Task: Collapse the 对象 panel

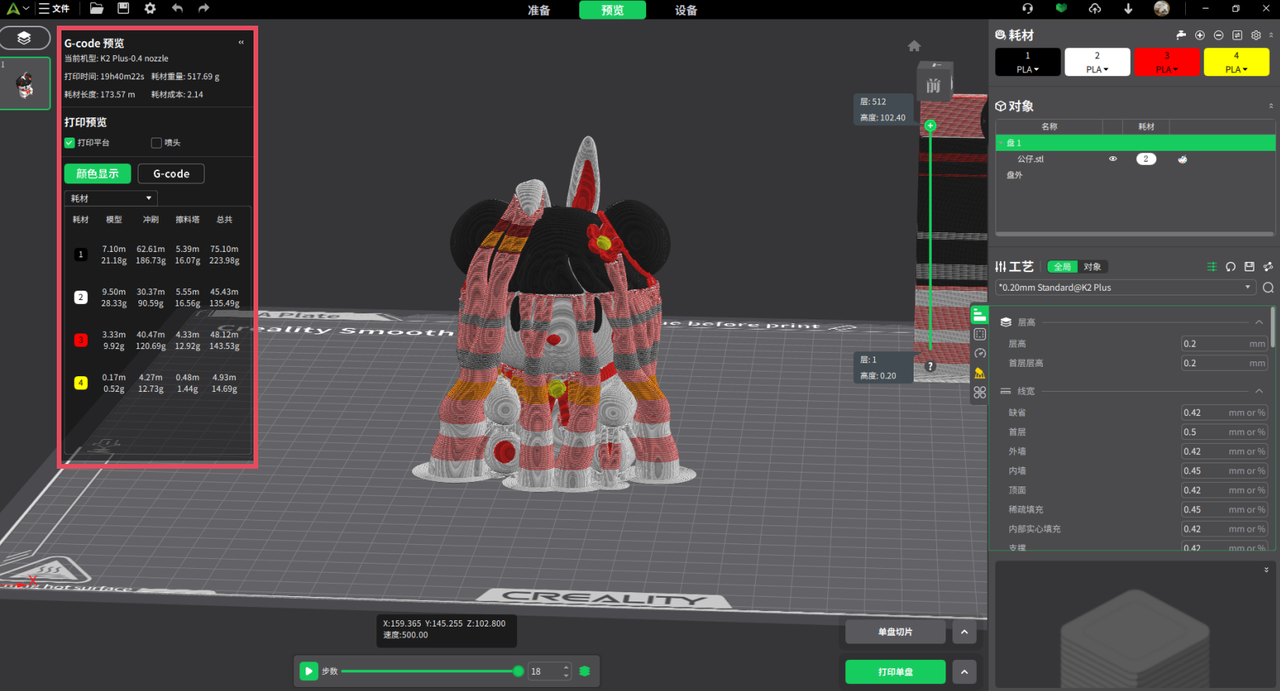Action: [x=1271, y=106]
